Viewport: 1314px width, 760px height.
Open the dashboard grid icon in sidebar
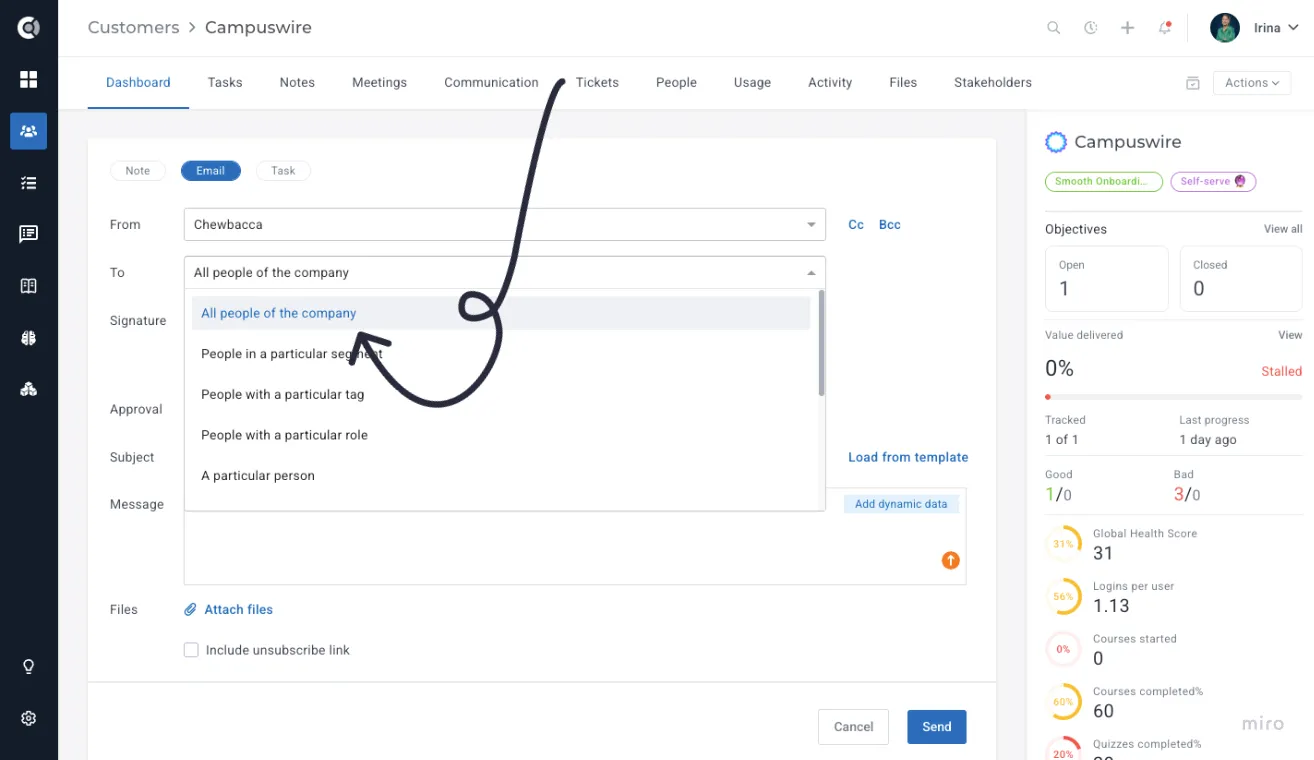[x=28, y=79]
